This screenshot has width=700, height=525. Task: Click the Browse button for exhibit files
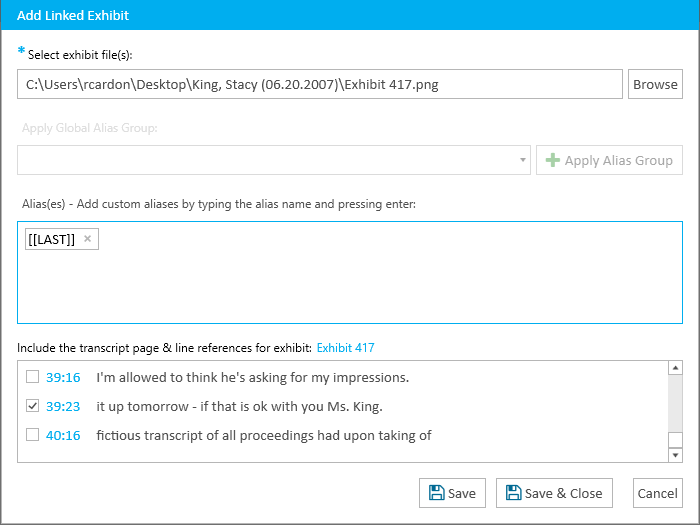click(655, 84)
